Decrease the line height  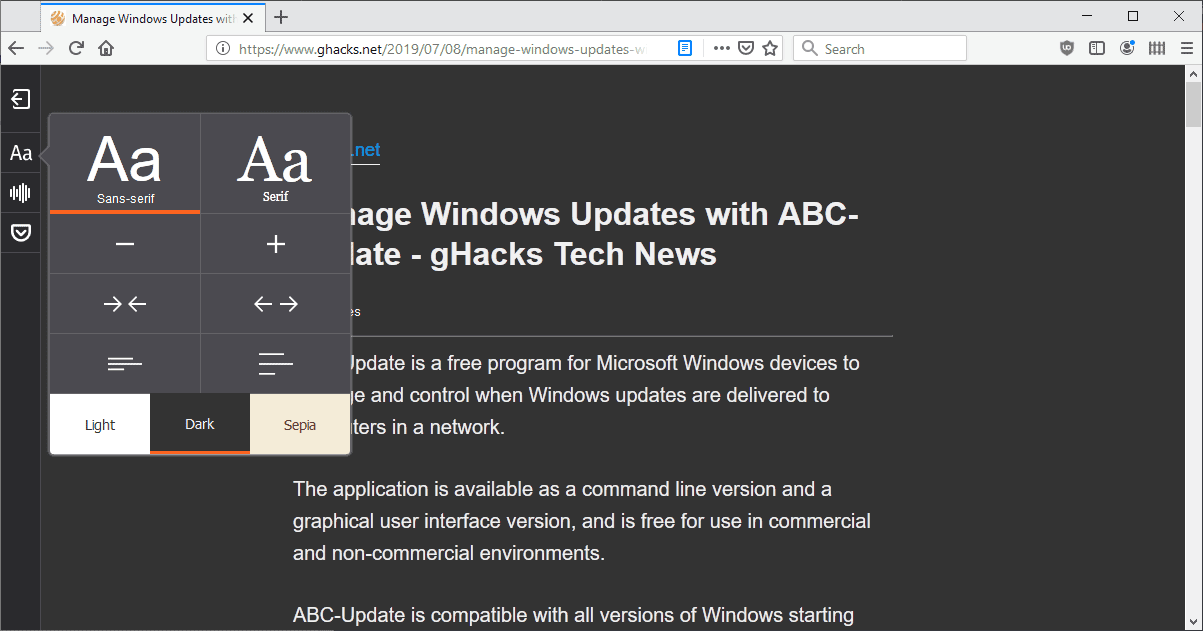pos(125,364)
